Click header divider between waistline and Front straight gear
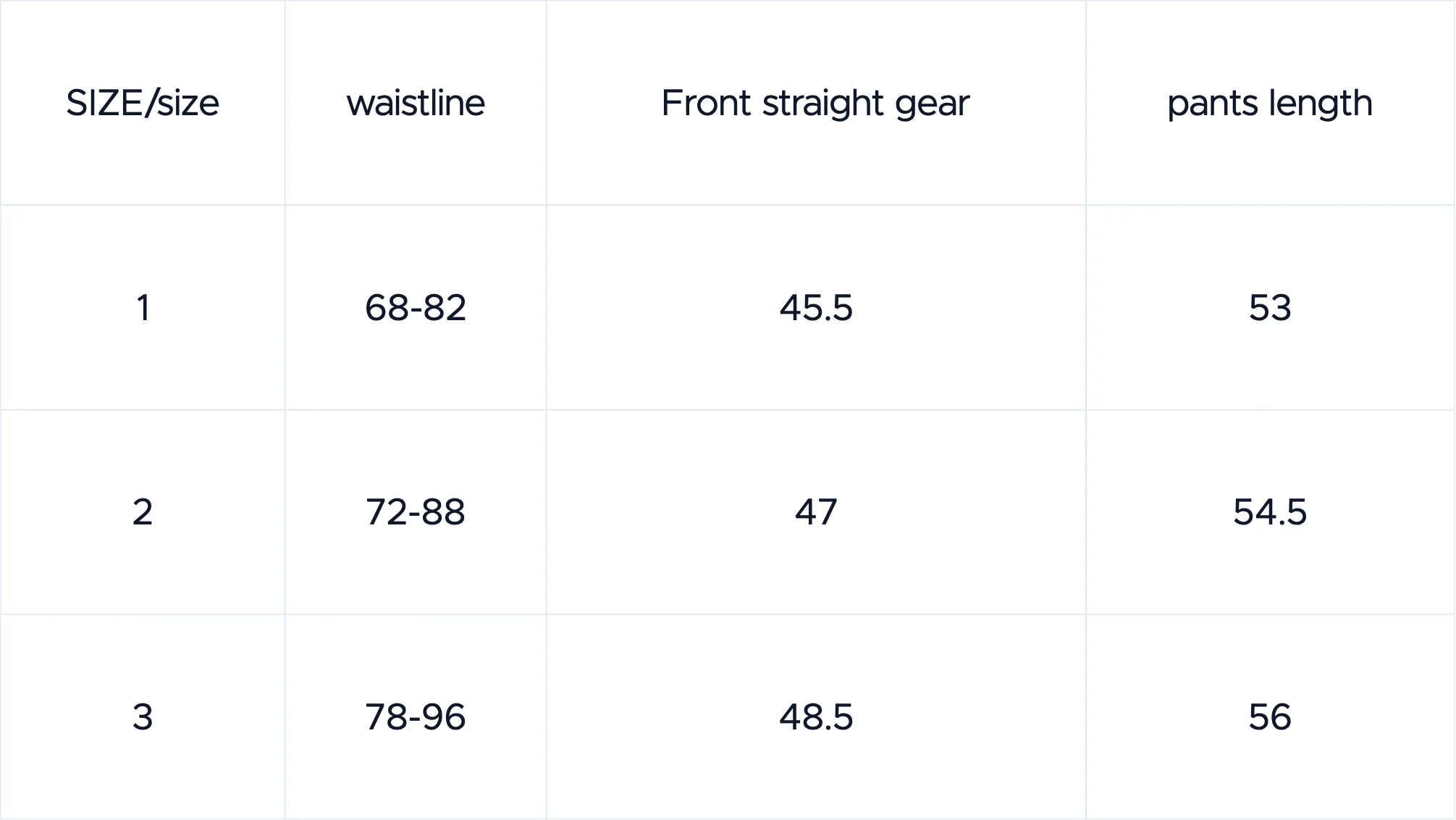 pos(547,103)
